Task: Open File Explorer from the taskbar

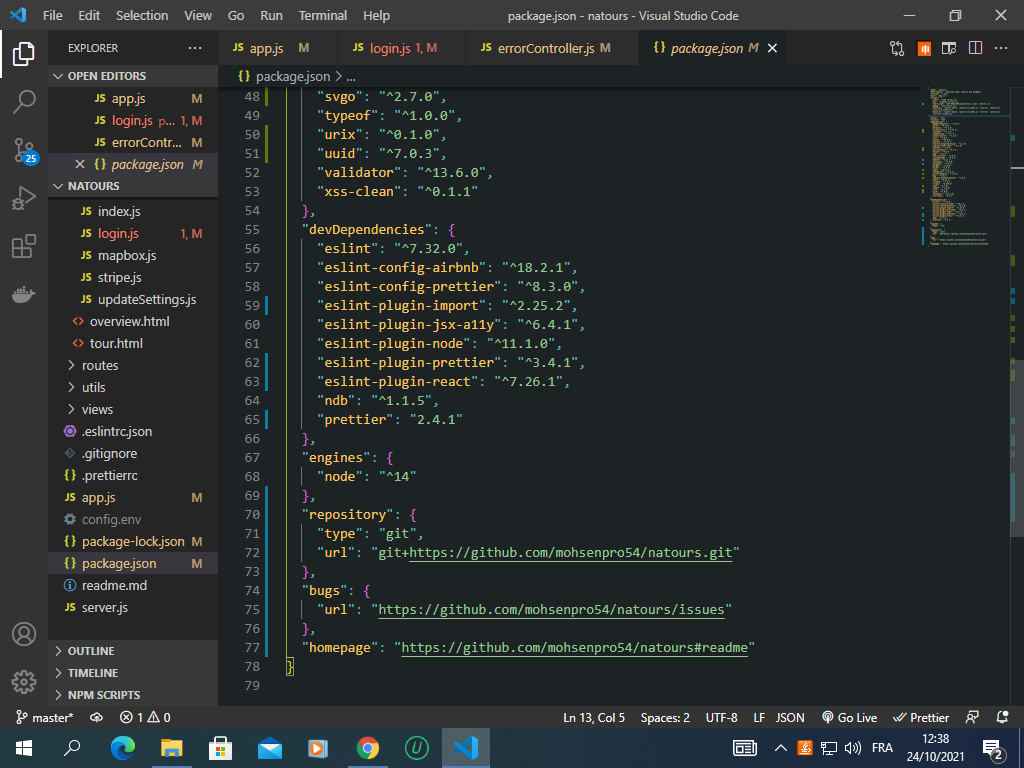Action: click(171, 748)
